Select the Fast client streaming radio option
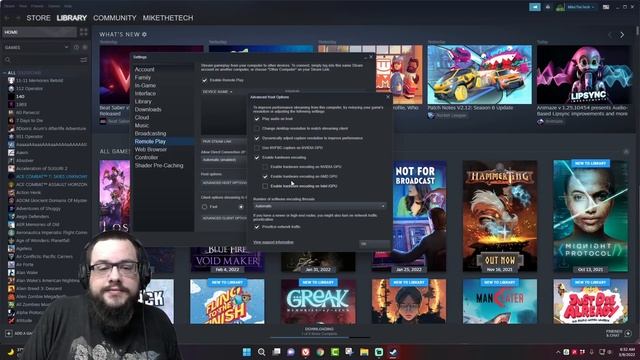Image resolution: width=640 pixels, height=360 pixels. [204, 207]
